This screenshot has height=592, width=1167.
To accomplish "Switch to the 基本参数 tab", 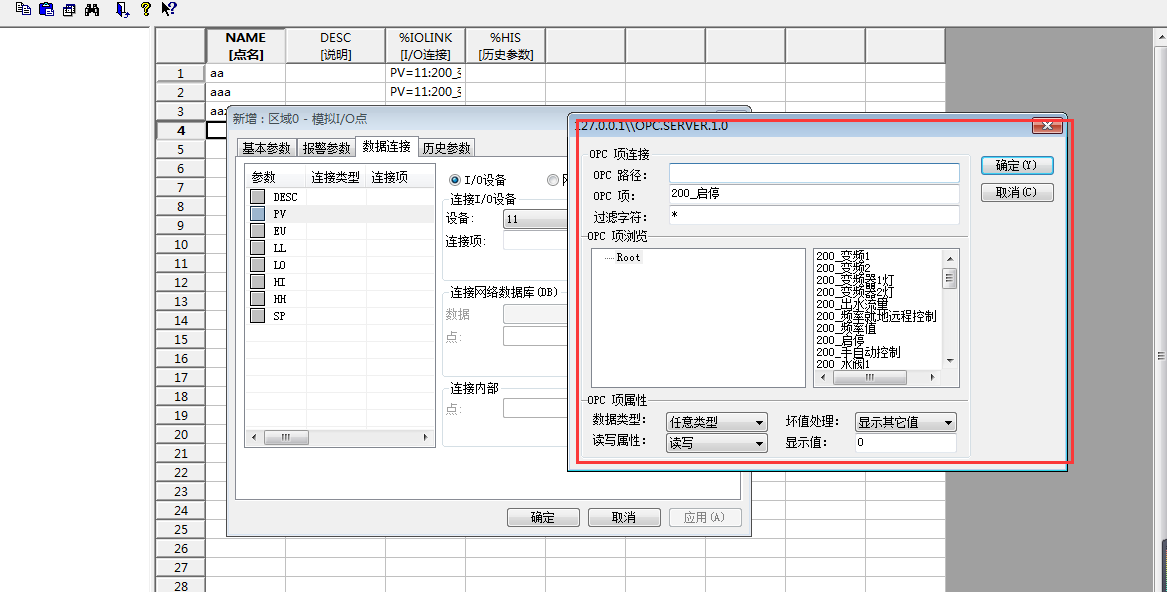I will pos(266,148).
